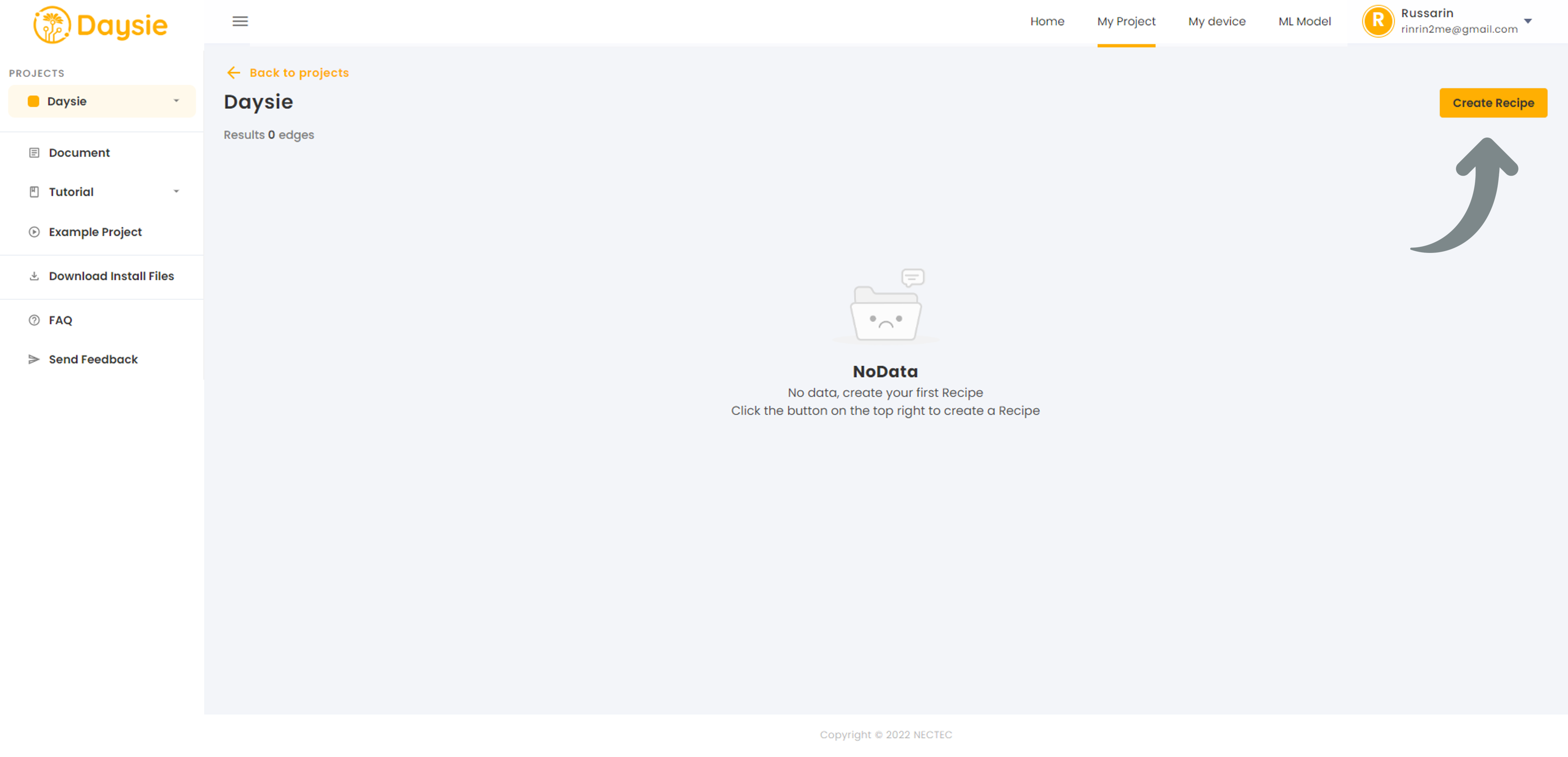Click the PROJECTS section label
This screenshot has height=757, width=1568.
(36, 74)
